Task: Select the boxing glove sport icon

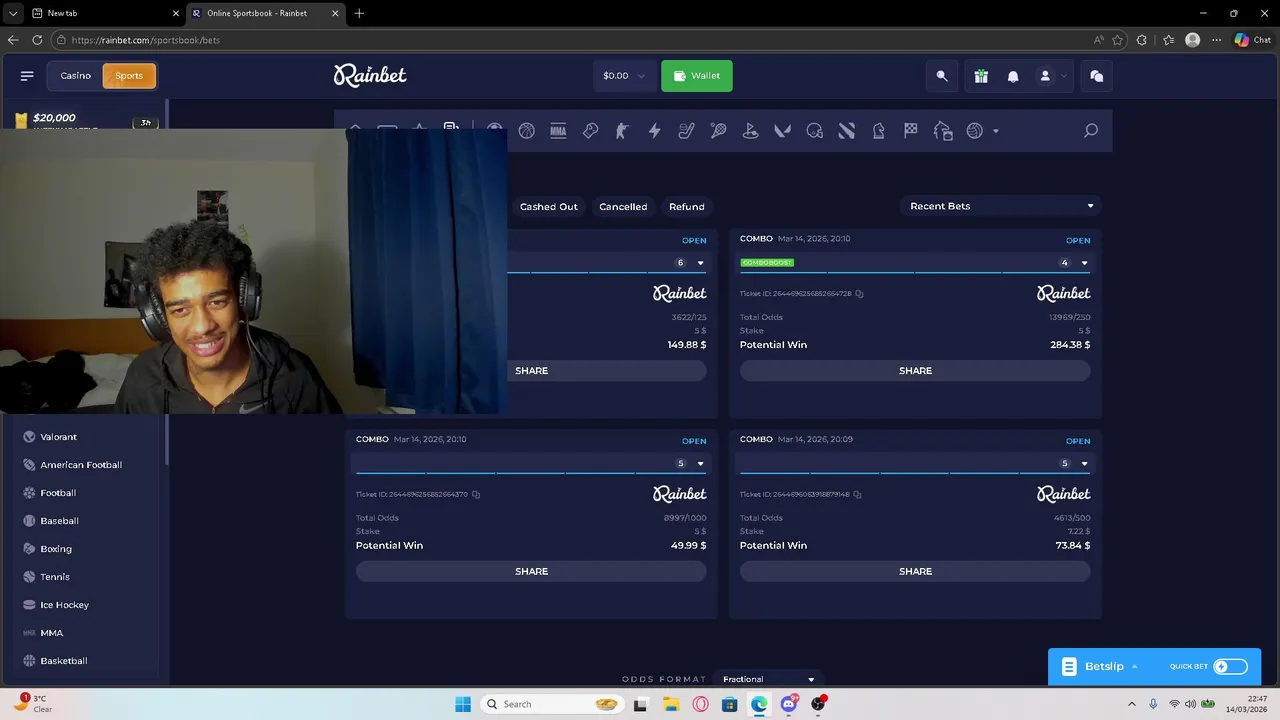Action: pyautogui.click(x=590, y=131)
